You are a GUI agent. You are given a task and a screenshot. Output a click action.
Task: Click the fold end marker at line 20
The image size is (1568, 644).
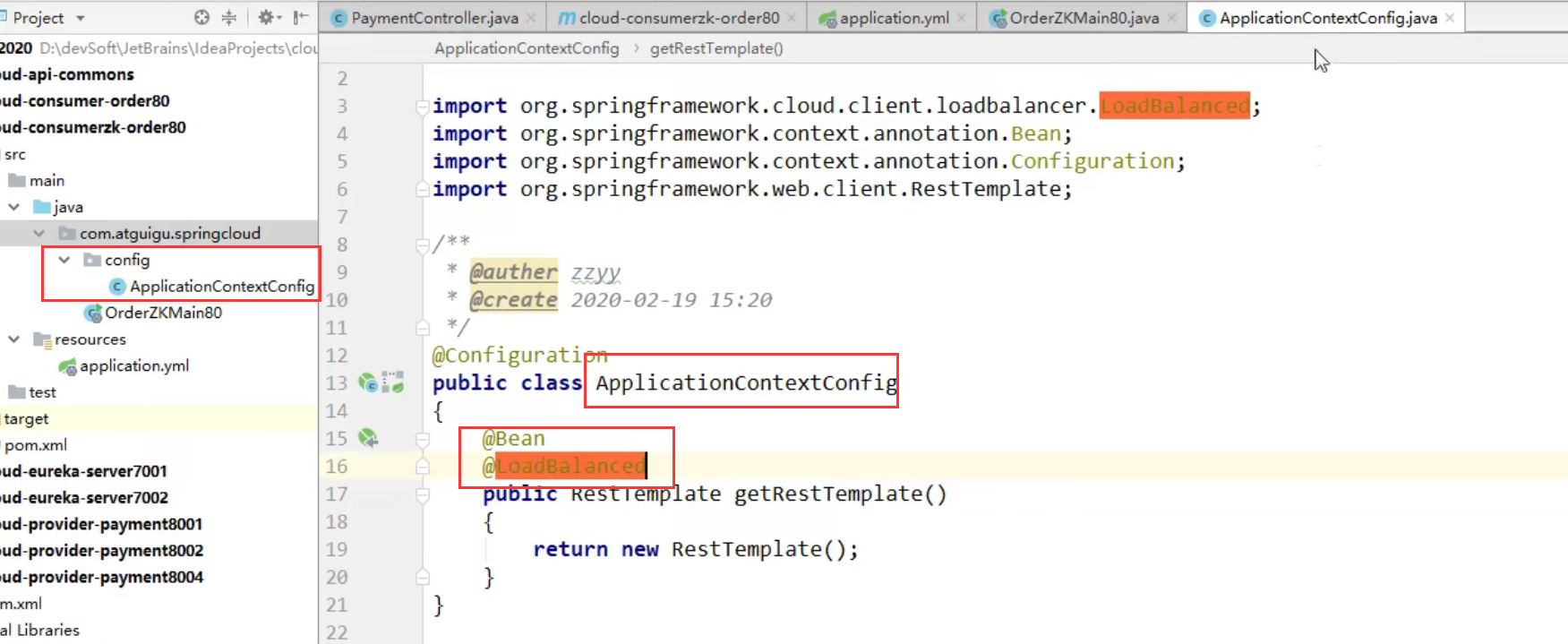click(x=423, y=578)
